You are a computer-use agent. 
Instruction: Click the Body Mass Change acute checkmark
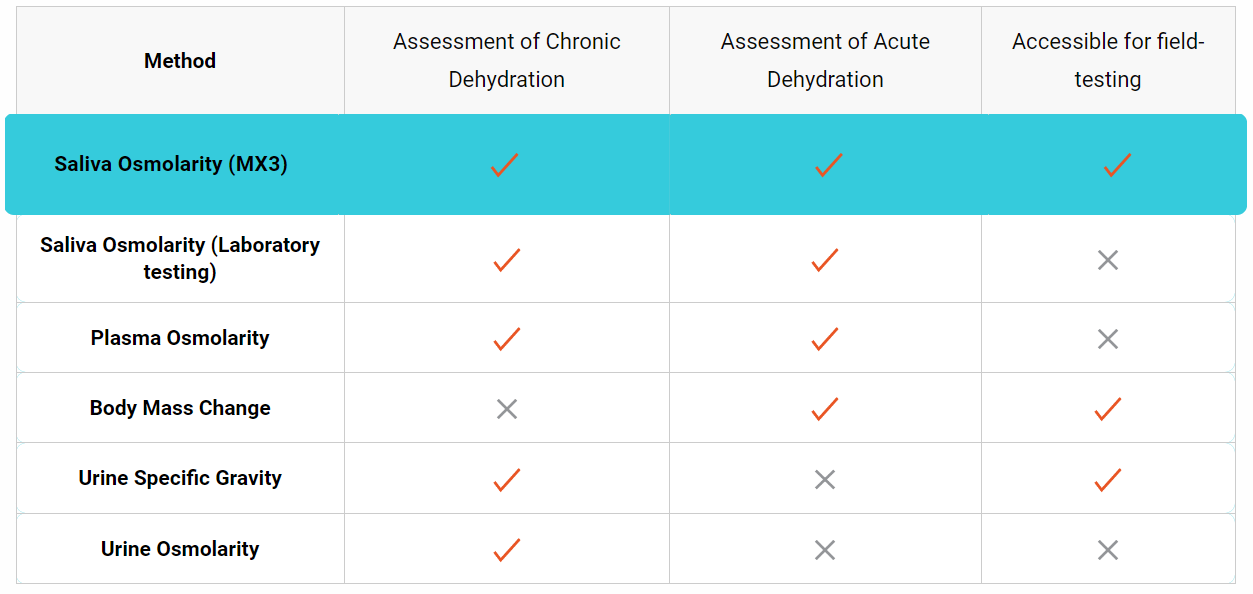[825, 409]
